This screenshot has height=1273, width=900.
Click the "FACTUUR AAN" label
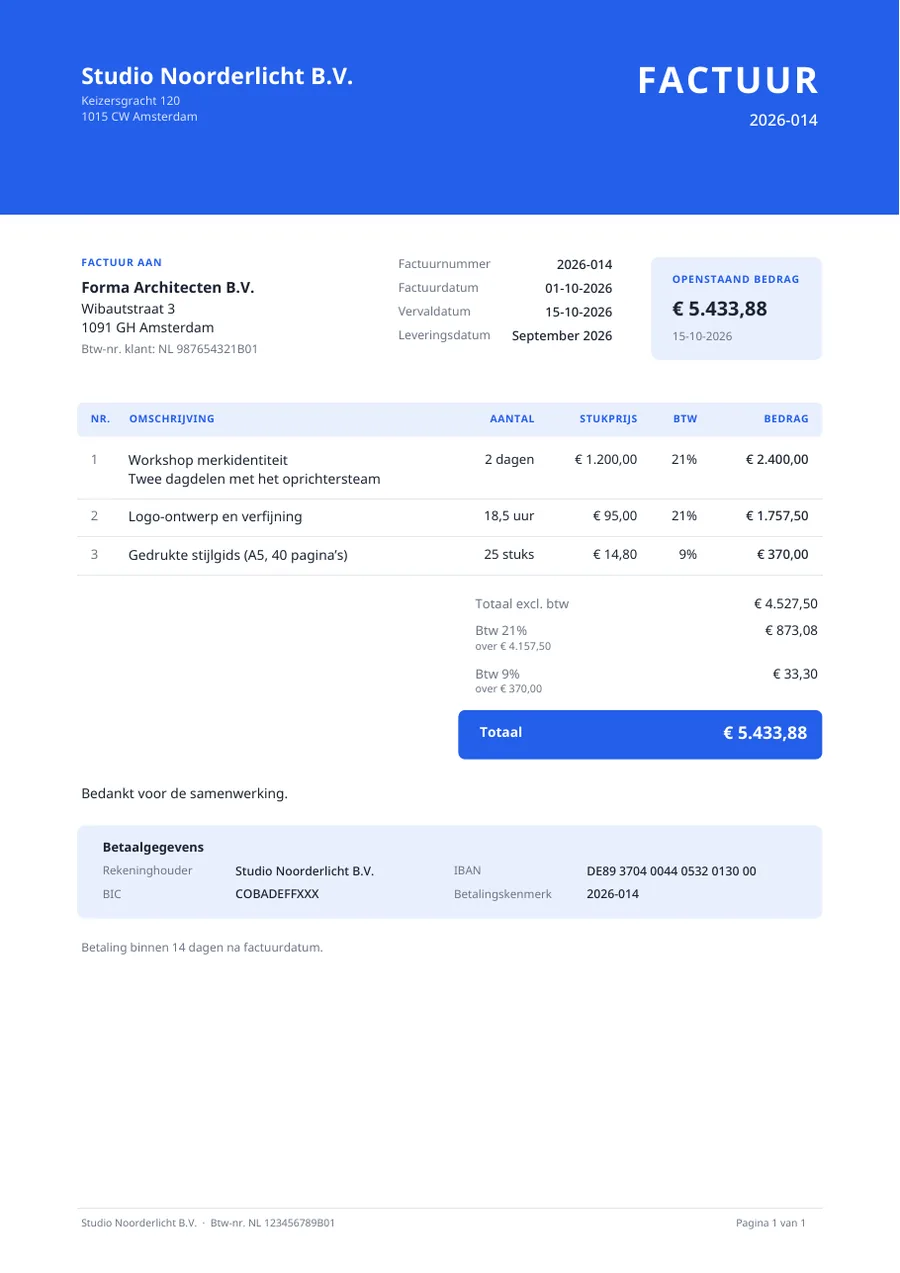(x=121, y=263)
